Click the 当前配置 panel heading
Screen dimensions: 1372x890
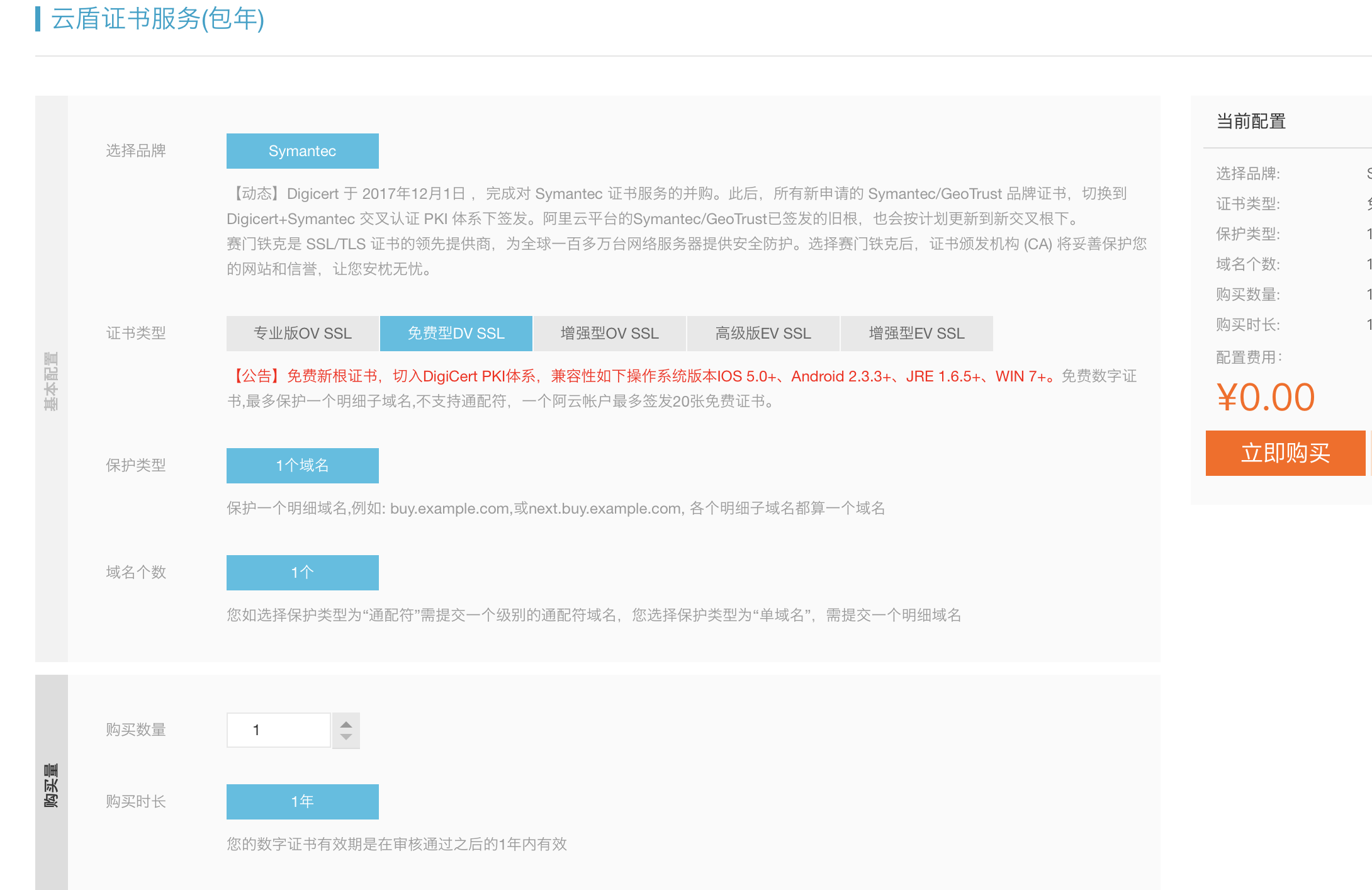click(1251, 121)
